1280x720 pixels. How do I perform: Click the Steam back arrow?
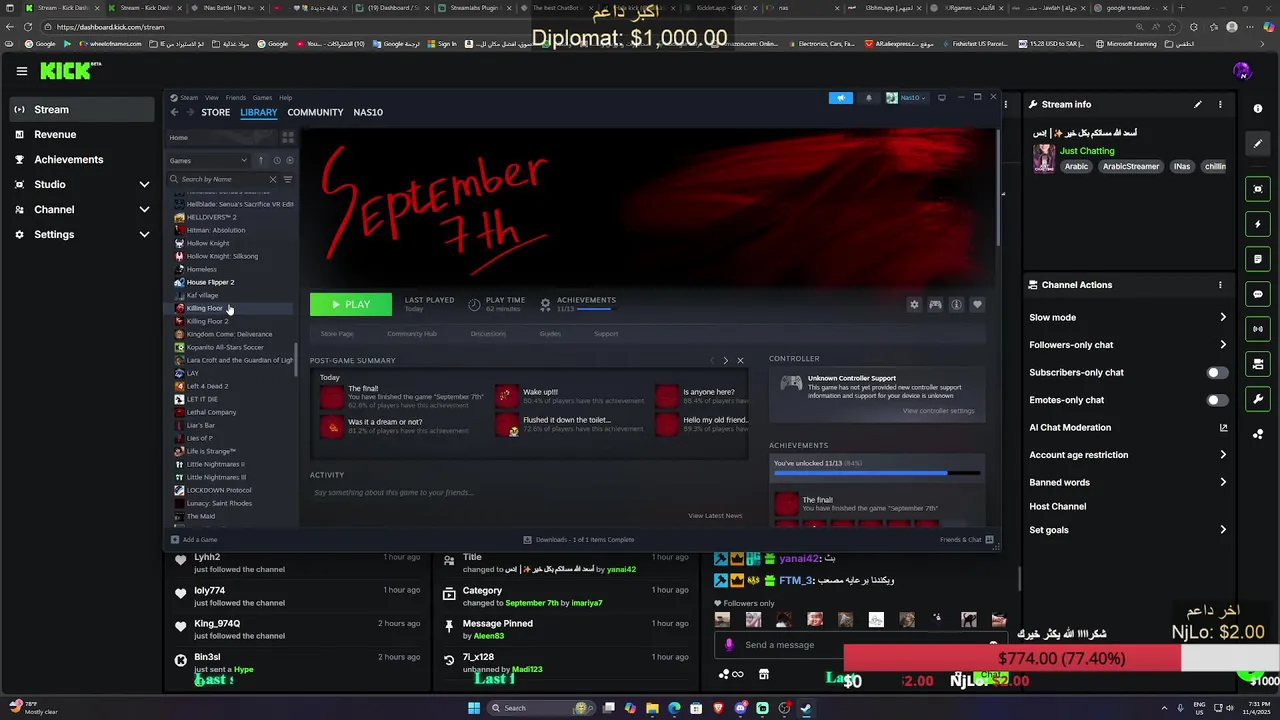(x=174, y=112)
